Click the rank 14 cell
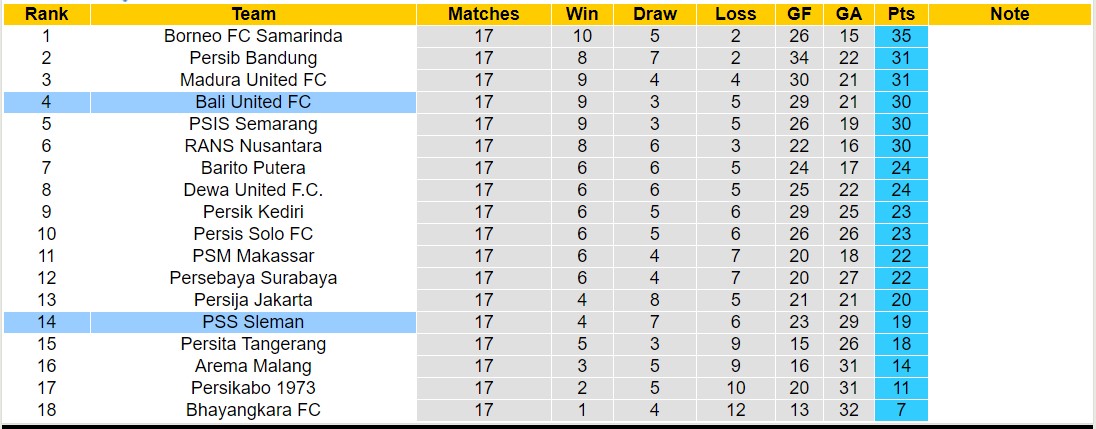This screenshot has width=1096, height=429. coord(46,322)
